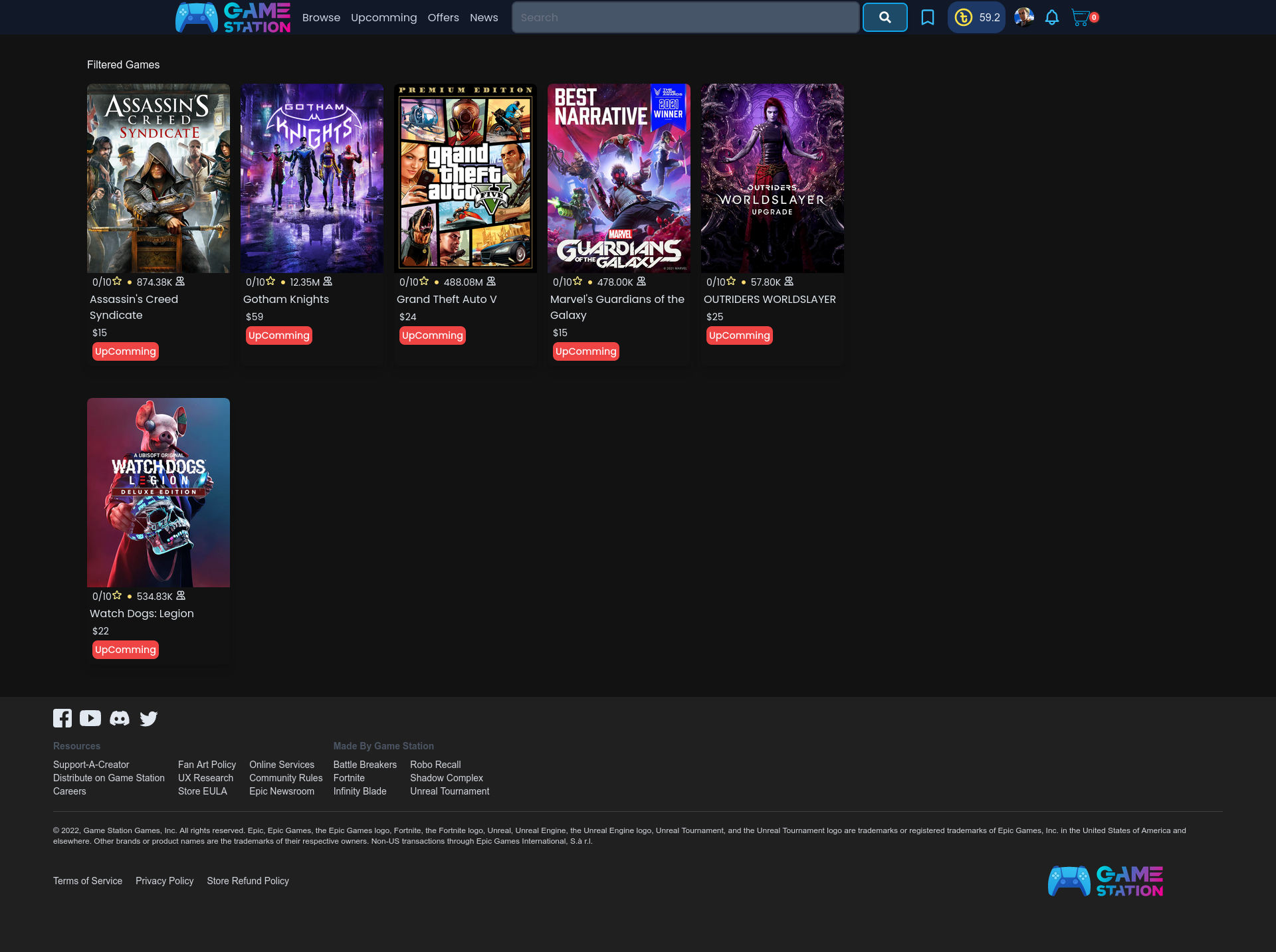
Task: Open the Browse menu
Action: point(321,17)
